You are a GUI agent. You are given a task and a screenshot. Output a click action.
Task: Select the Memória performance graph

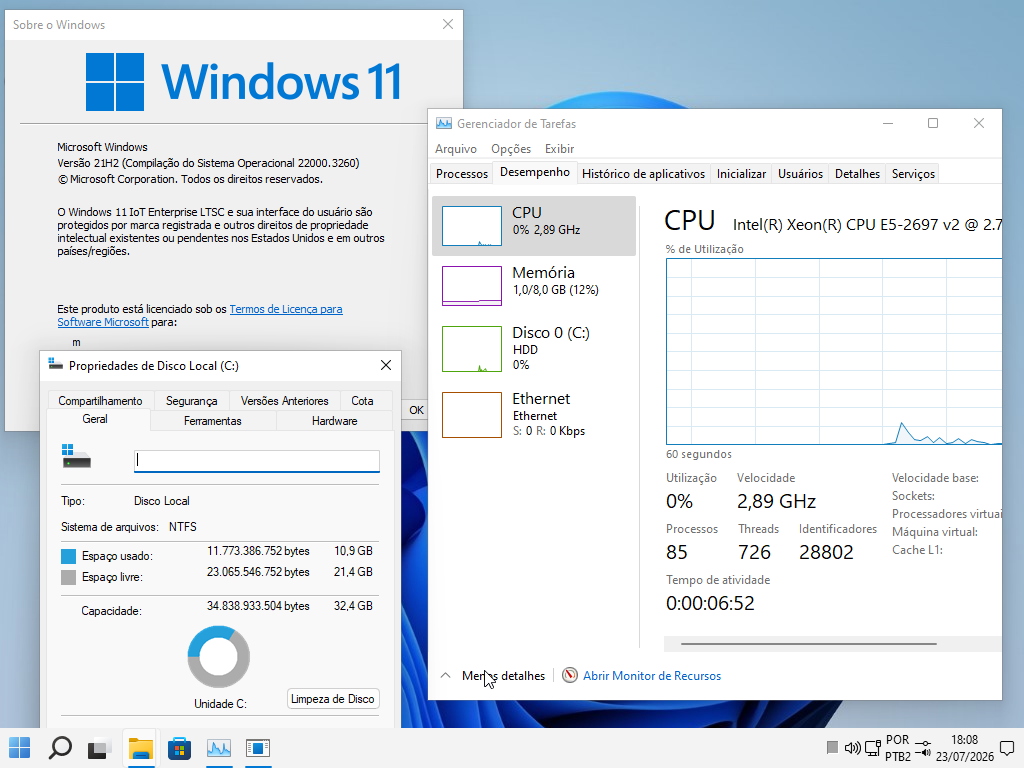pyautogui.click(x=472, y=285)
